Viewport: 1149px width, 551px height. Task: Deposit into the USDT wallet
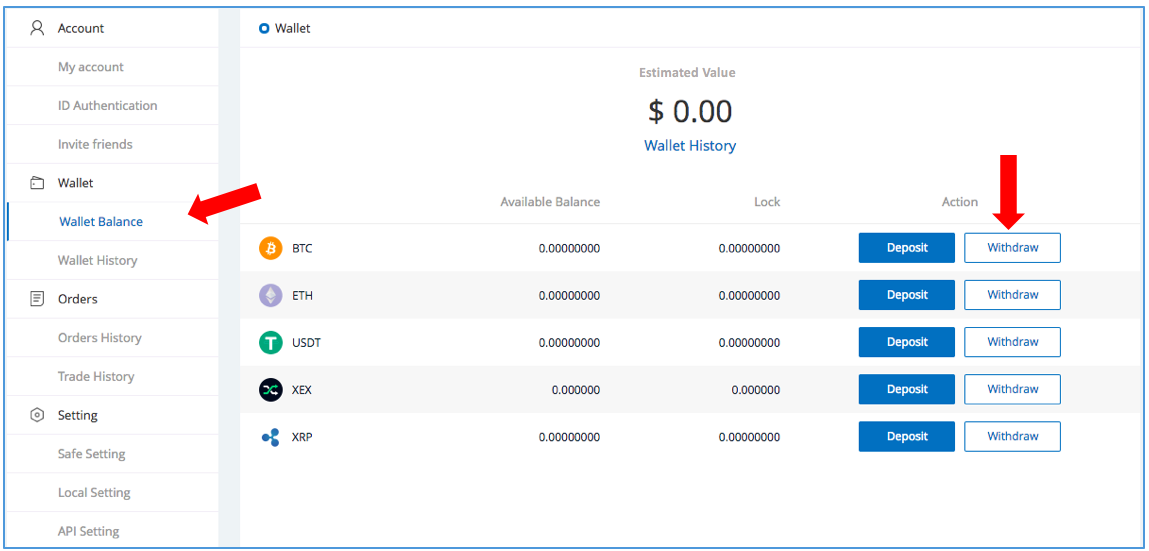(x=906, y=342)
